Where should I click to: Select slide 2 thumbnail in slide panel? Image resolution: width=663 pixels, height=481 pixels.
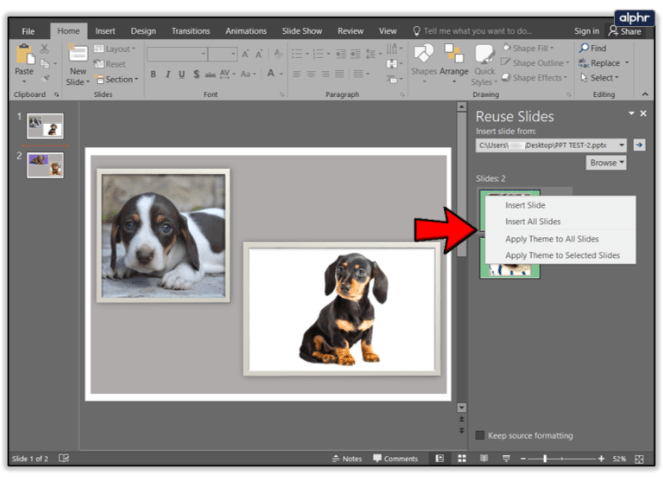point(45,165)
